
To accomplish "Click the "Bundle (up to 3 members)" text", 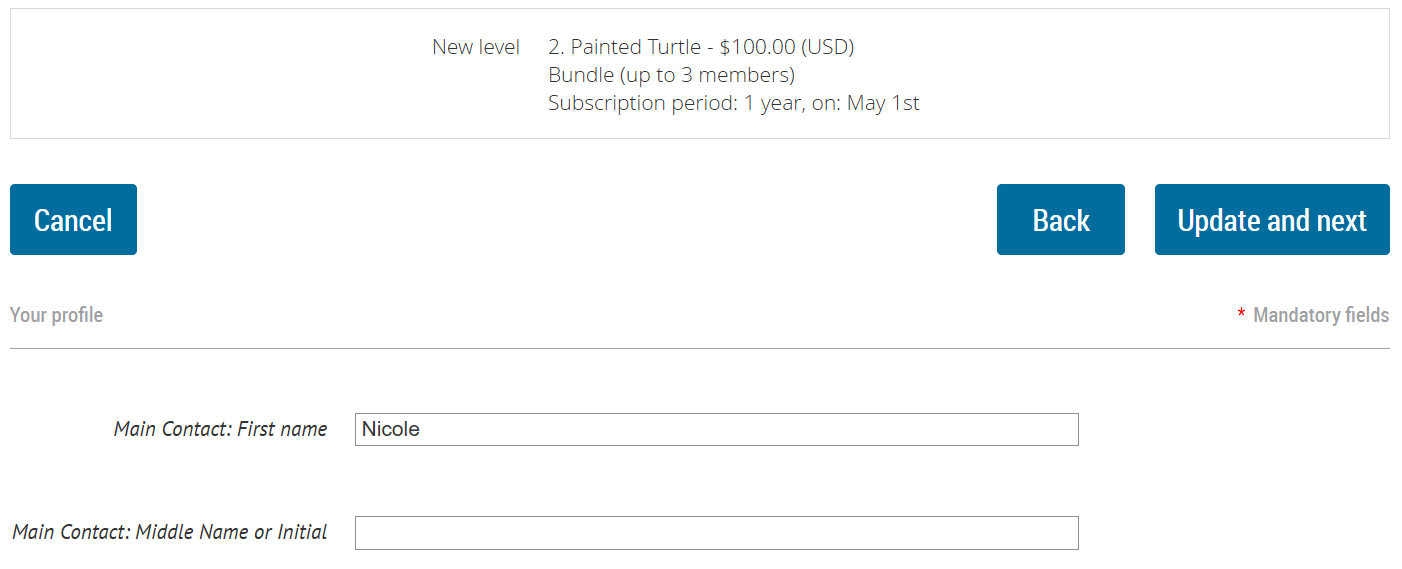I will point(671,75).
